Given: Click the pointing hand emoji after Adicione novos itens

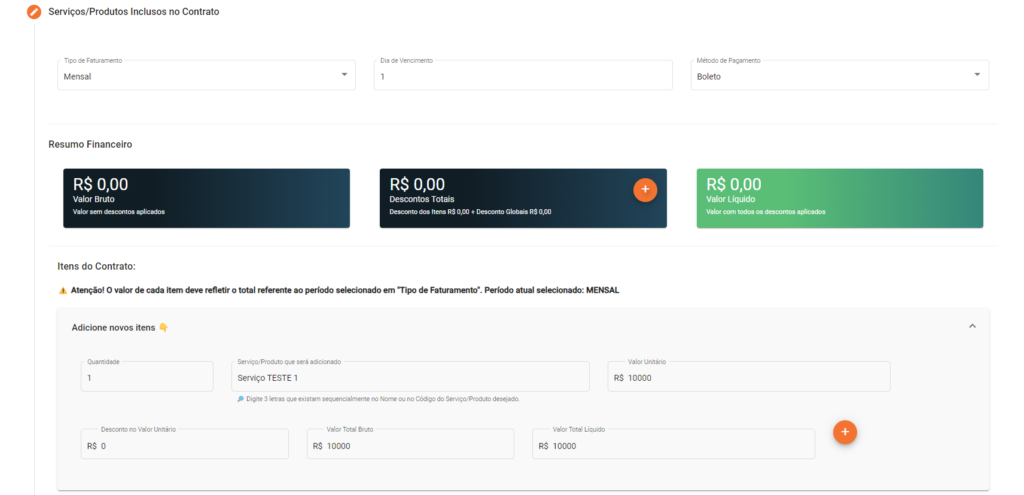Looking at the screenshot, I should [163, 327].
